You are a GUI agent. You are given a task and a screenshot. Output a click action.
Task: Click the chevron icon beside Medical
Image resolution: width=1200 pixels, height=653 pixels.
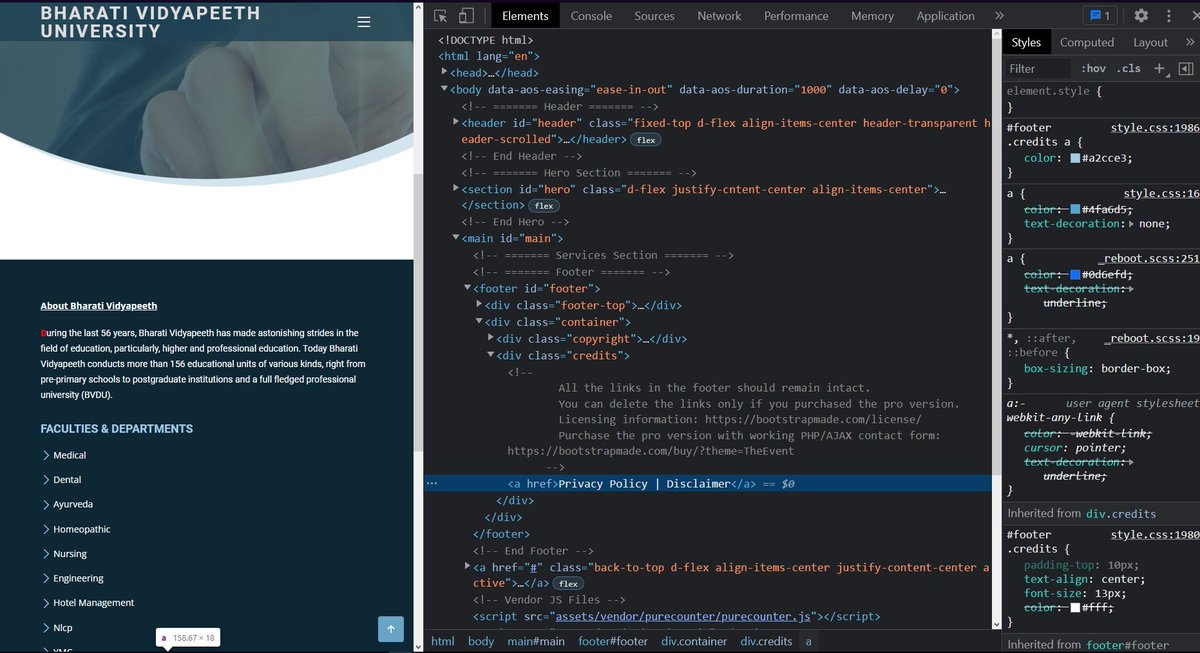[46, 455]
